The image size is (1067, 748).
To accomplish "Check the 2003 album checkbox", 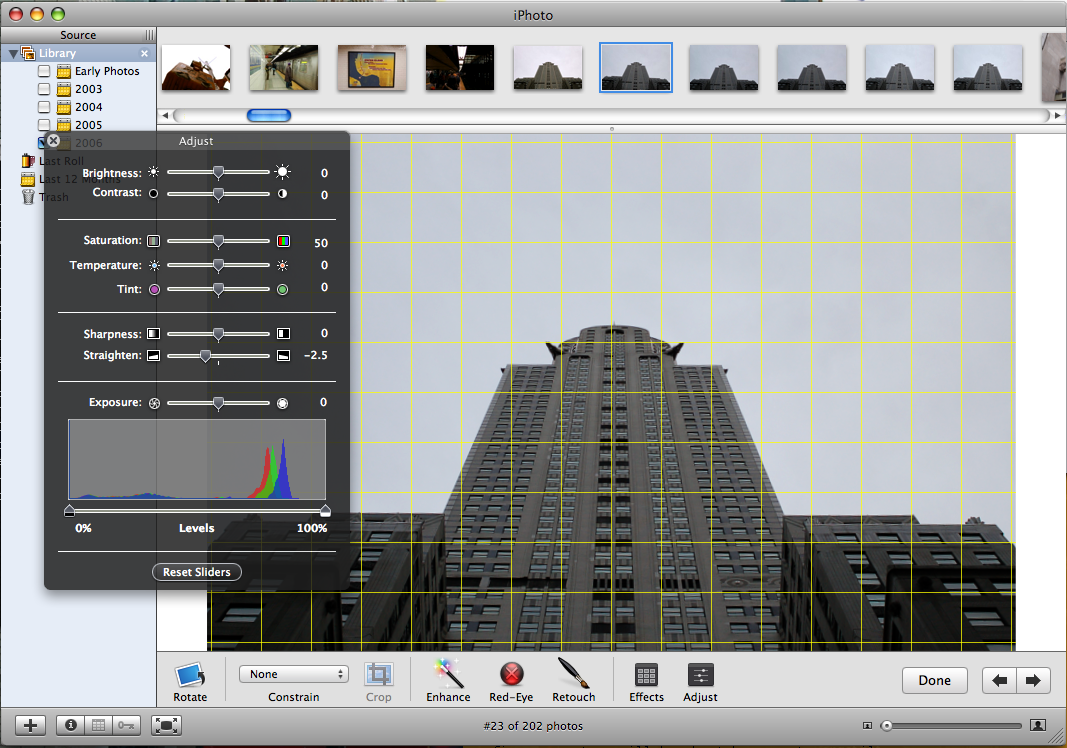I will [44, 89].
